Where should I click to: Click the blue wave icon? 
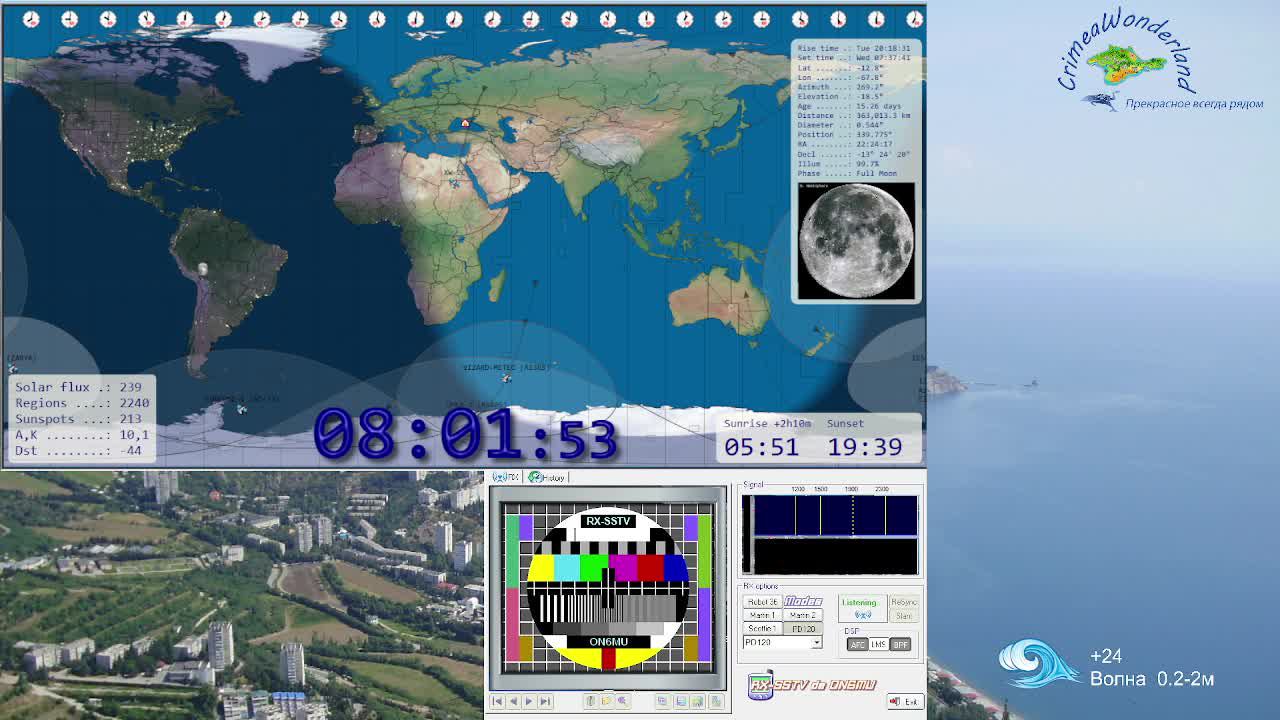1039,664
